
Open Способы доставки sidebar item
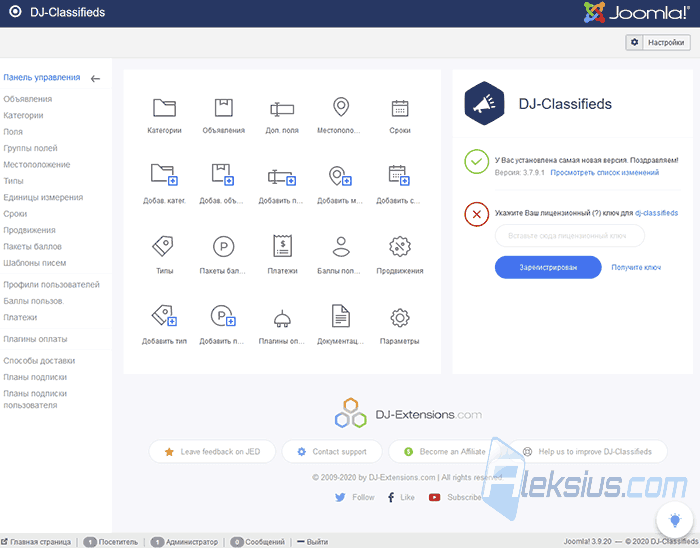point(39,361)
